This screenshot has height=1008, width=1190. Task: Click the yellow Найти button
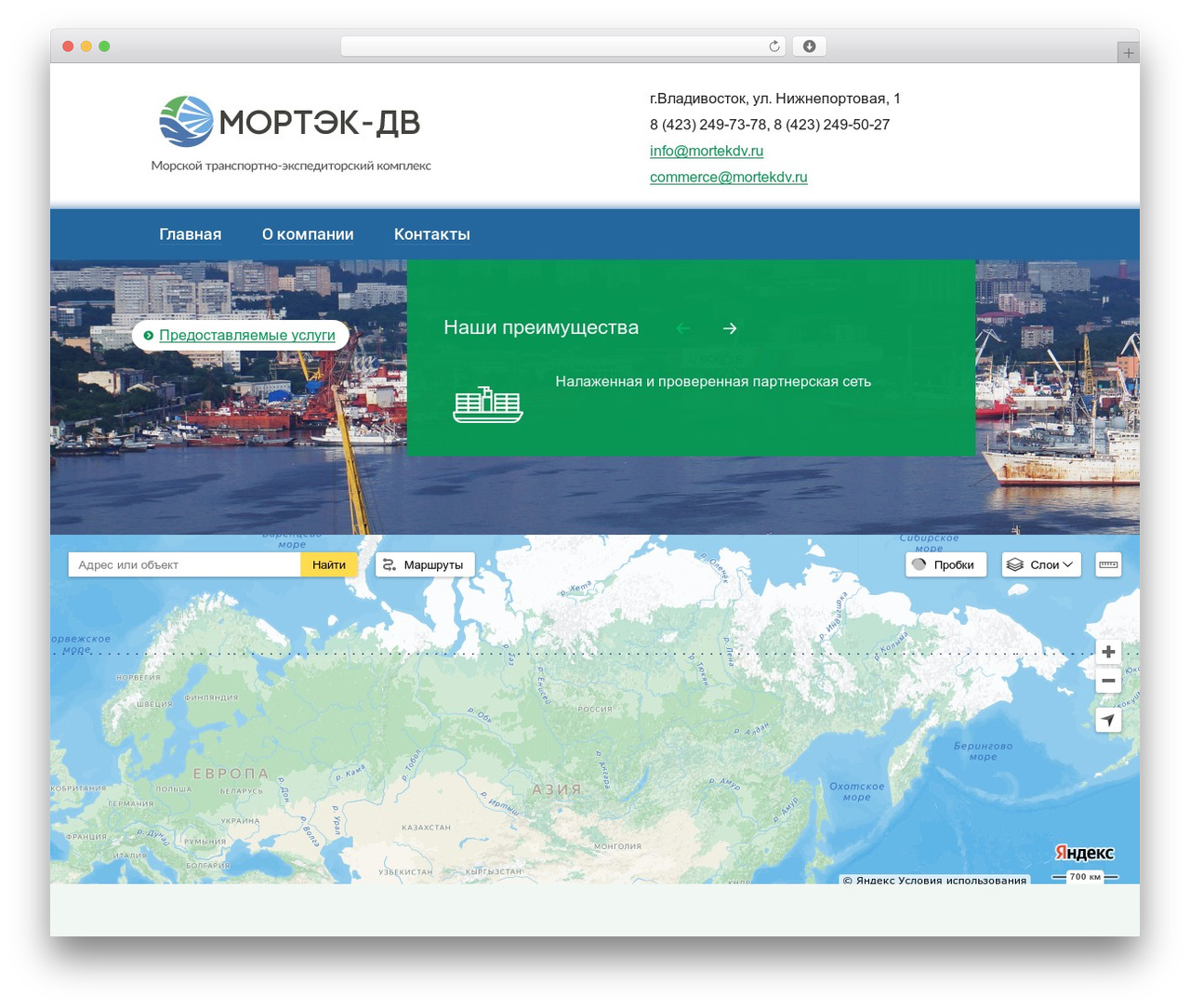[329, 564]
